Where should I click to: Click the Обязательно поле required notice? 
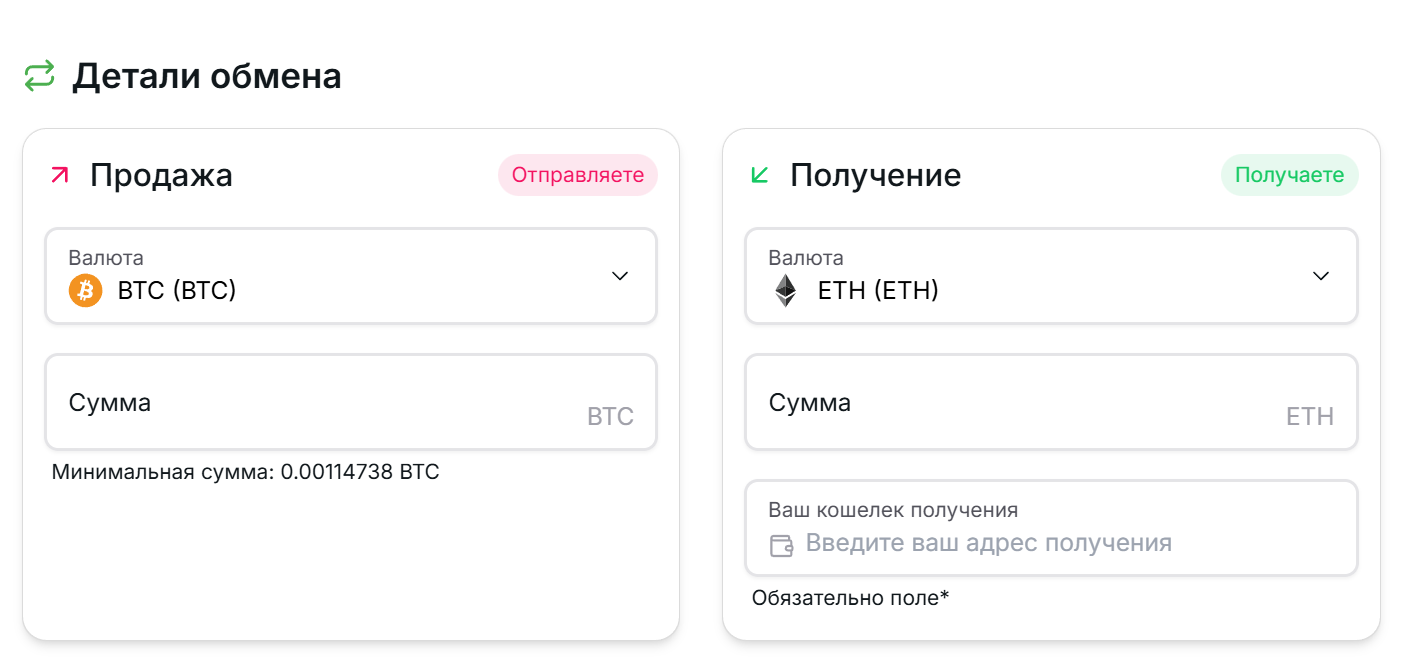[x=849, y=597]
